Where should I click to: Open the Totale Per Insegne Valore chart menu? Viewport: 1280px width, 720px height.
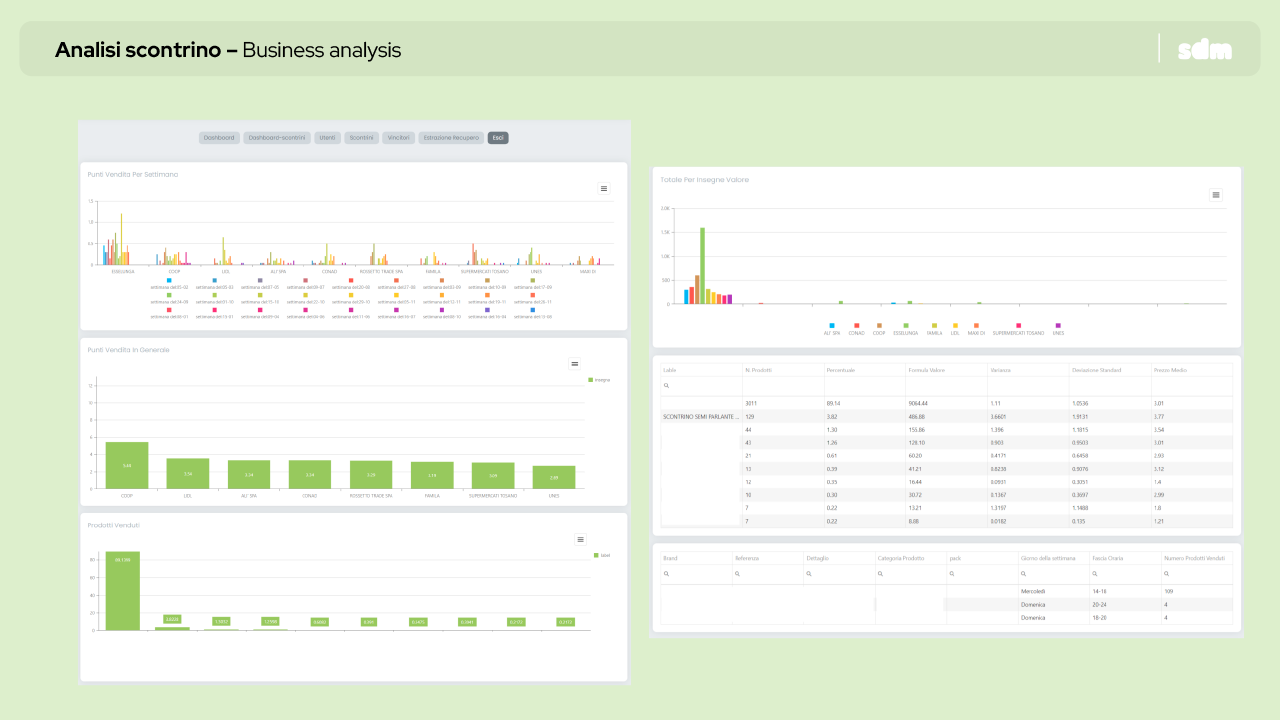(x=1216, y=195)
